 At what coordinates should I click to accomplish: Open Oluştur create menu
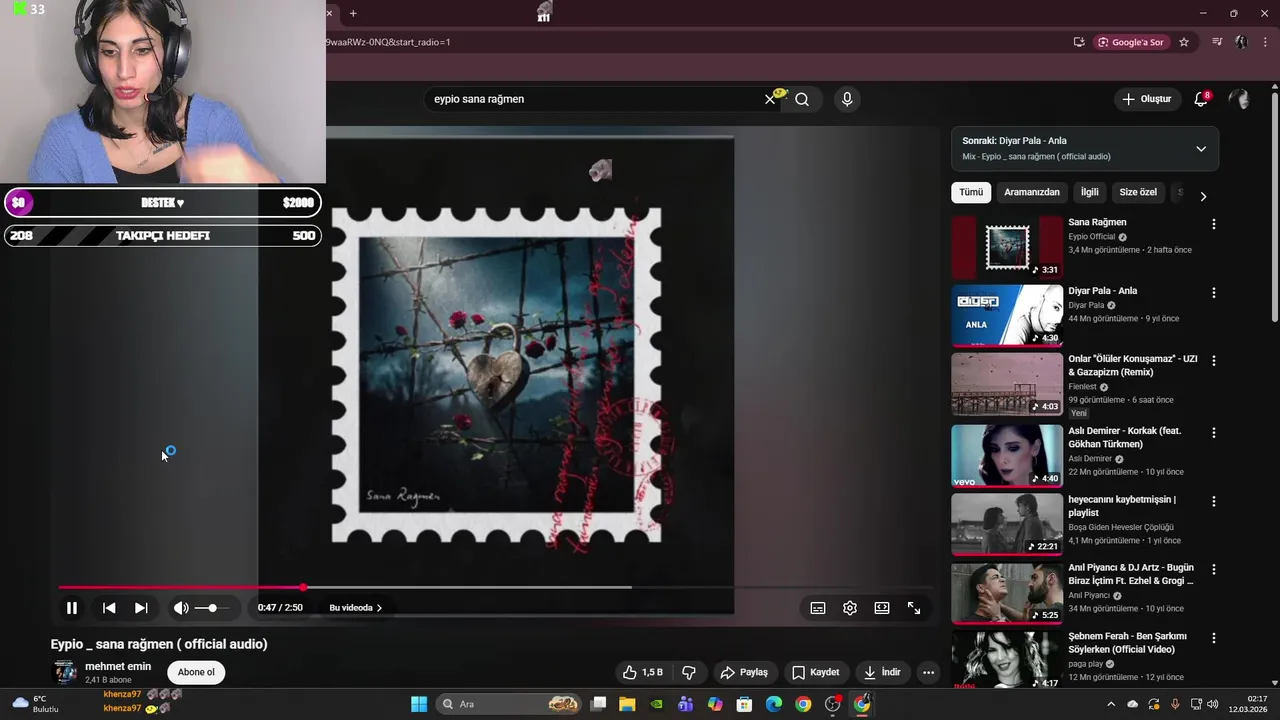[1146, 99]
